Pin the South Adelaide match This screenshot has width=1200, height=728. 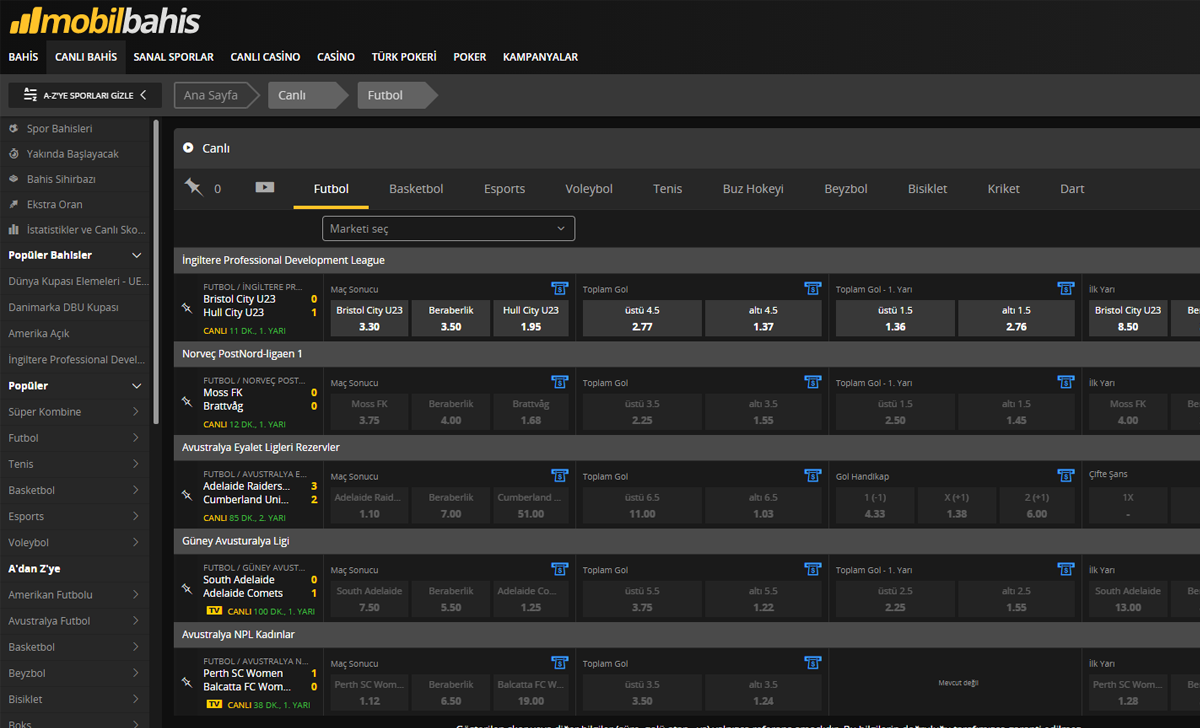click(186, 588)
